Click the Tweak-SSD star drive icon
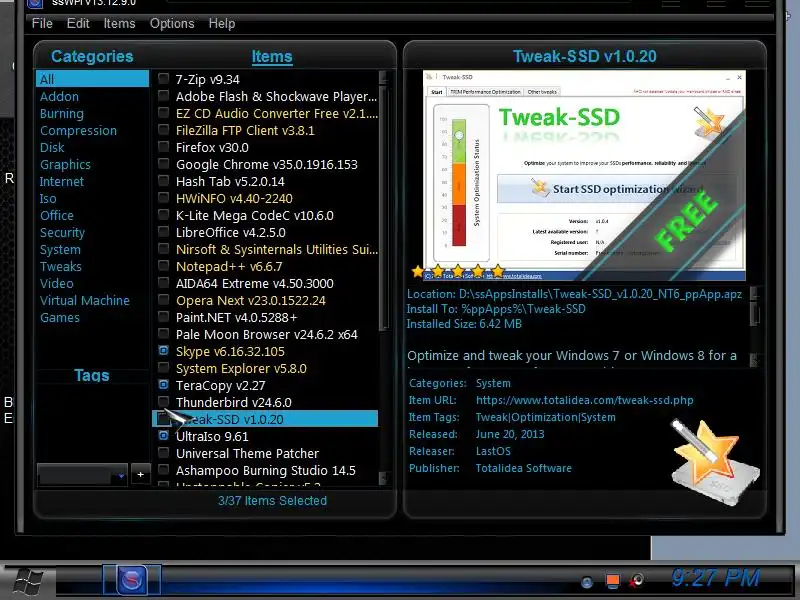Image resolution: width=800 pixels, height=600 pixels. pyautogui.click(x=715, y=462)
